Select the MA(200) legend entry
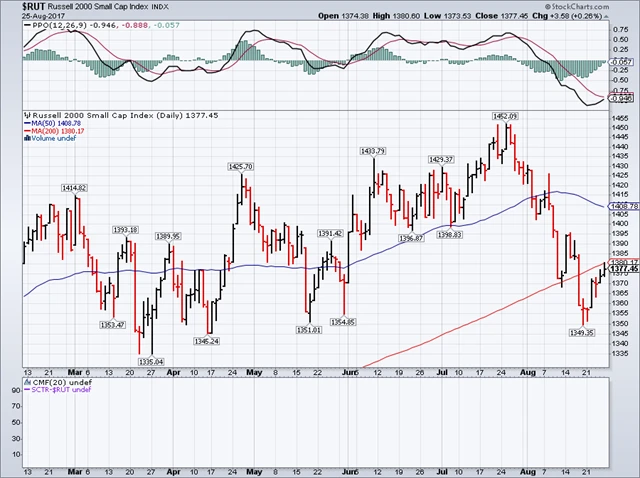640x478 pixels. (54, 131)
